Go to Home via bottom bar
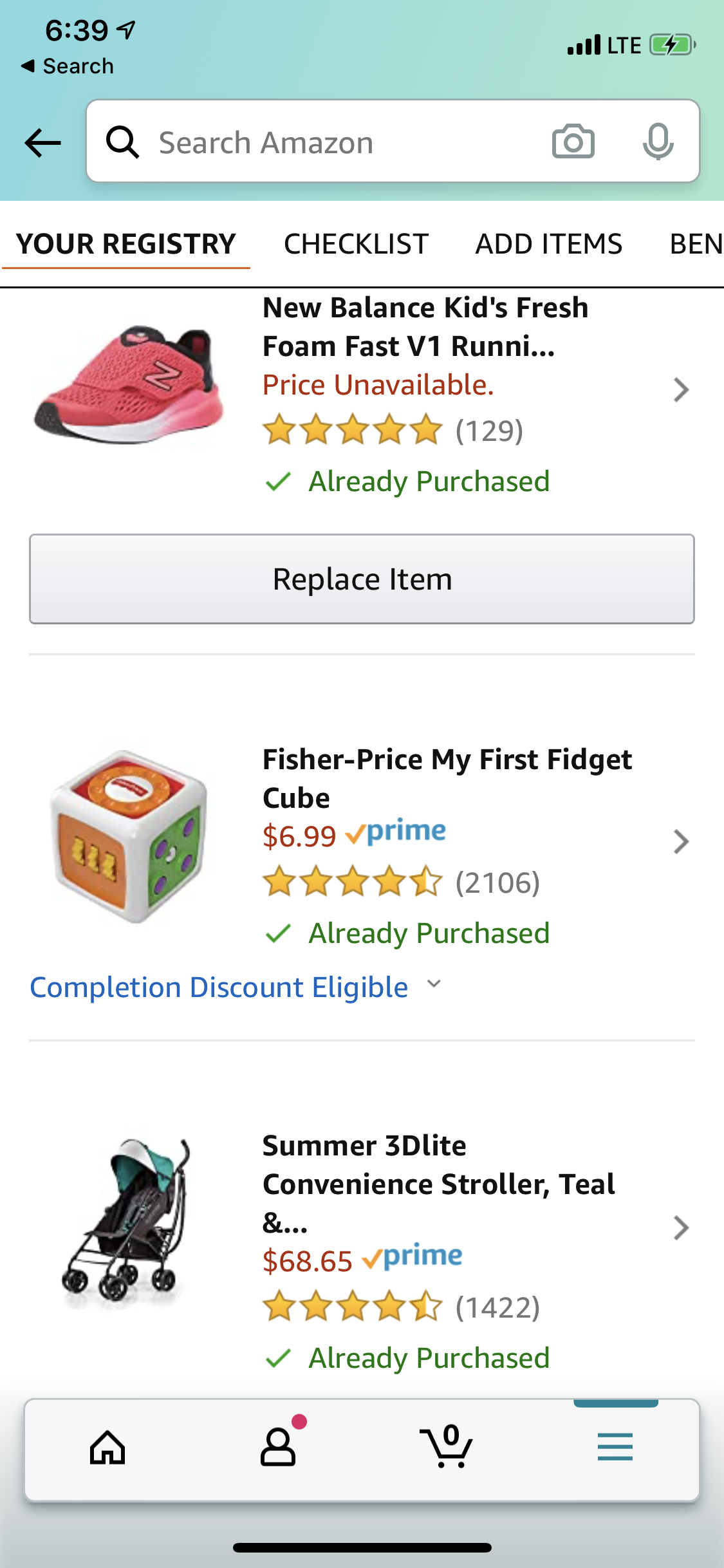The width and height of the screenshot is (724, 1568). [x=107, y=1448]
